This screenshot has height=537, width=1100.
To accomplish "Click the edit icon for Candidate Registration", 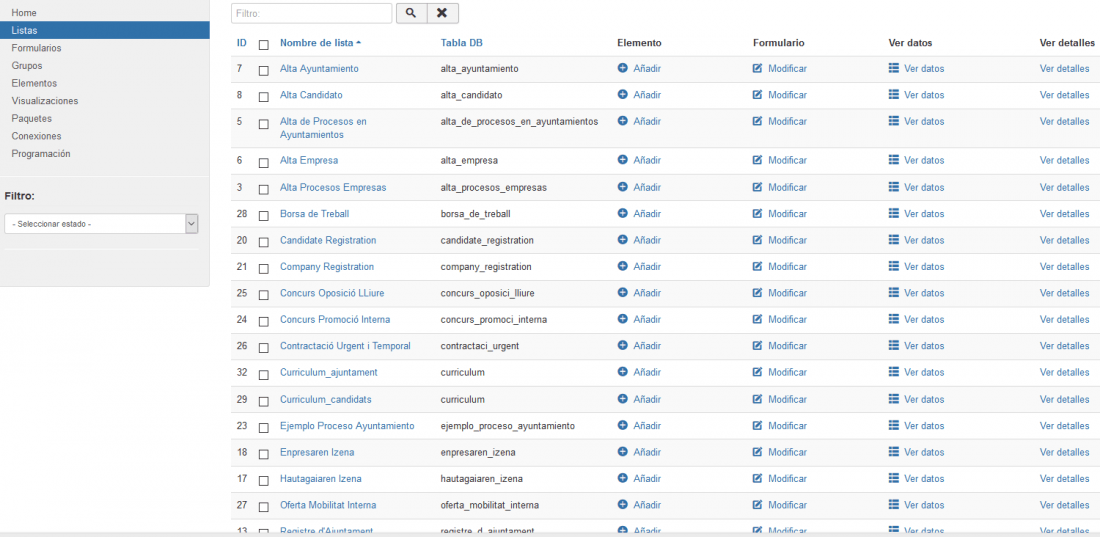I will tap(758, 240).
